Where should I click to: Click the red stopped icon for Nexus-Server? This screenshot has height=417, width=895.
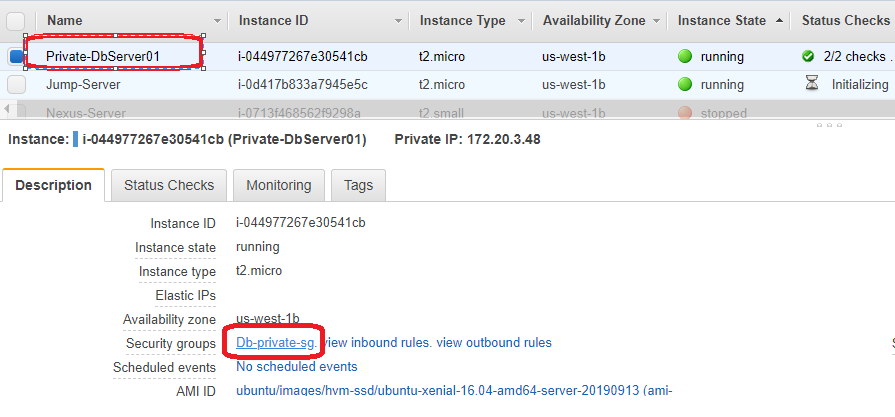click(685, 114)
